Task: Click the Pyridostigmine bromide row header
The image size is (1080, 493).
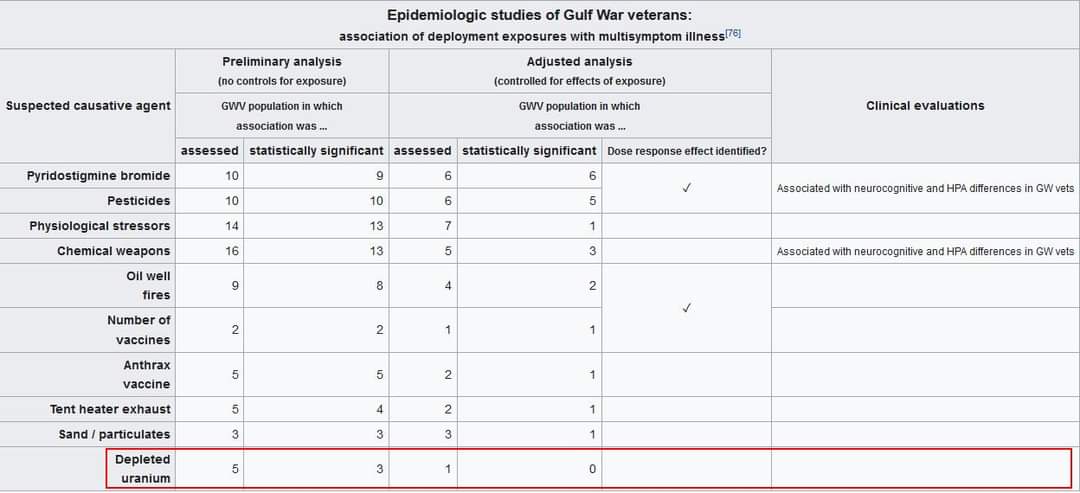Action: (98, 176)
